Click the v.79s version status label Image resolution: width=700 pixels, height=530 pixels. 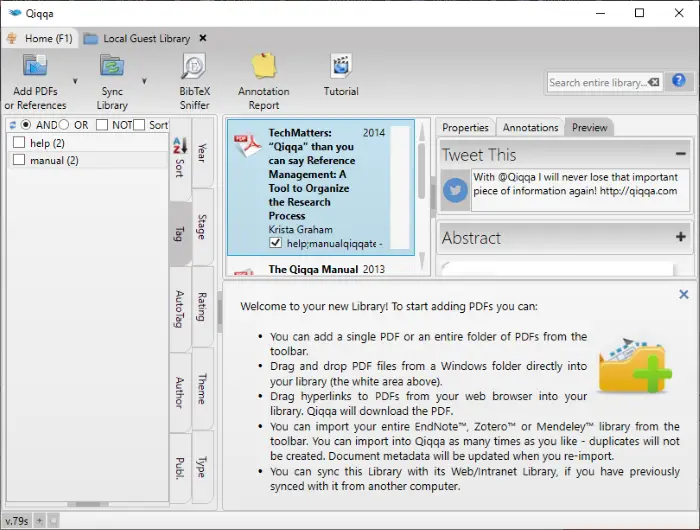pyautogui.click(x=17, y=521)
